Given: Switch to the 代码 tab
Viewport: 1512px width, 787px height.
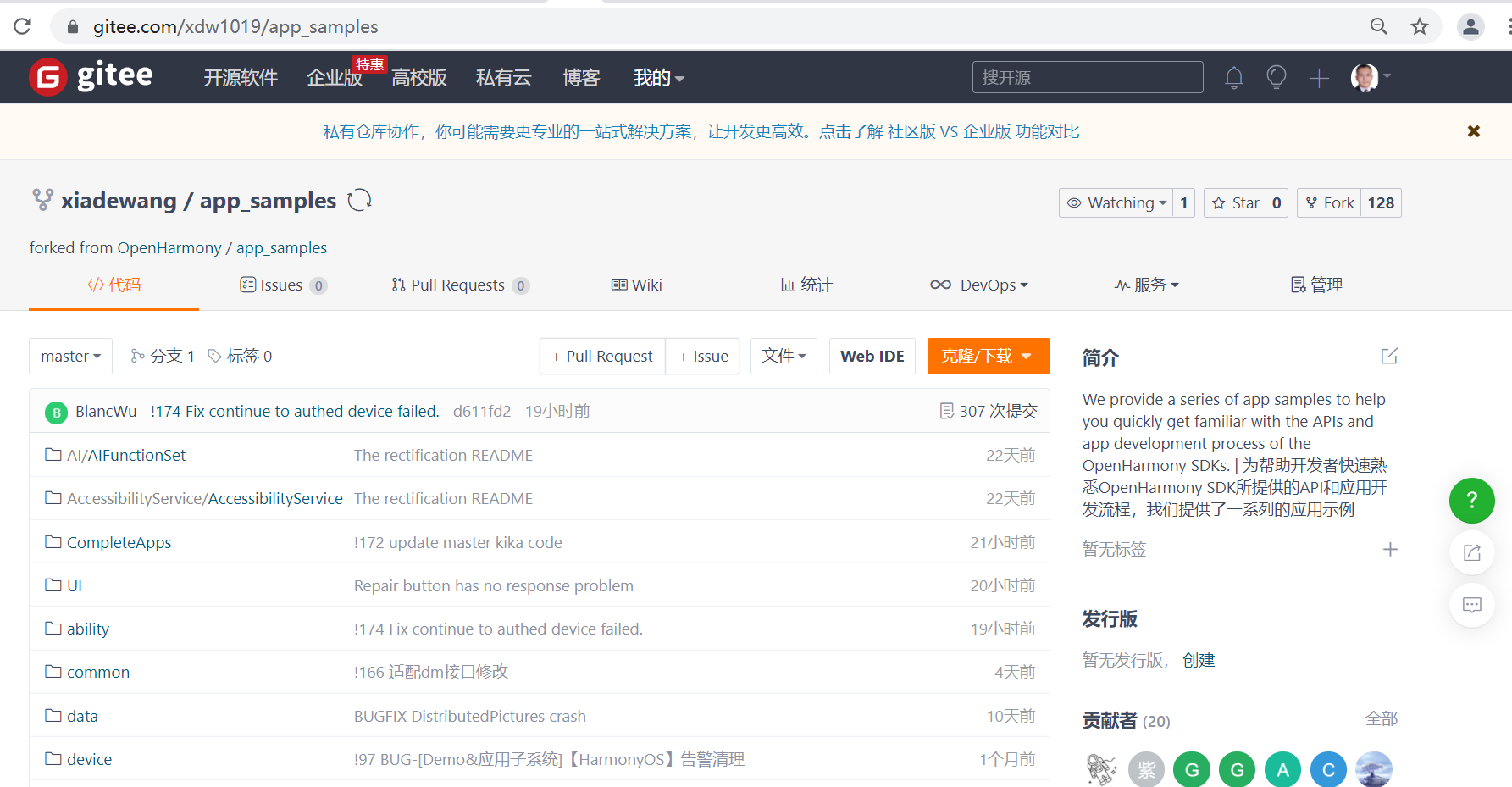Looking at the screenshot, I should click(x=114, y=285).
